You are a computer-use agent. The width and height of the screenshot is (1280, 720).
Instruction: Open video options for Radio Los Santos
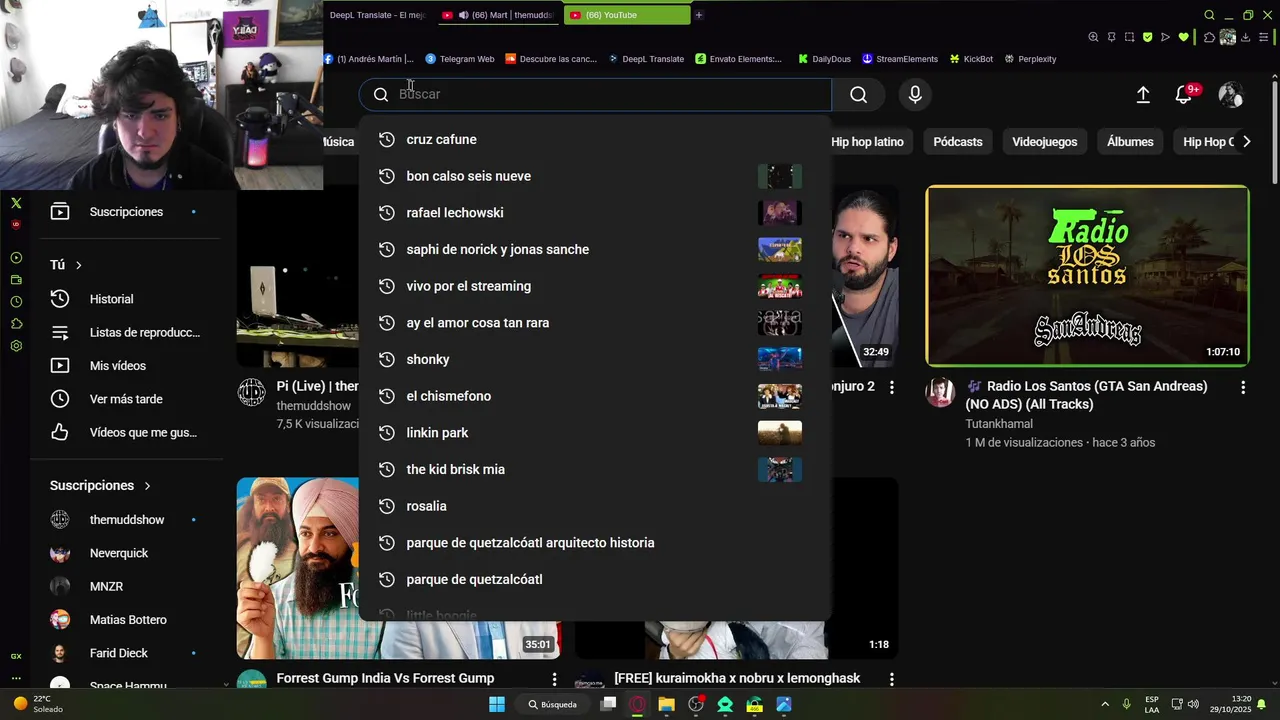tap(1243, 387)
